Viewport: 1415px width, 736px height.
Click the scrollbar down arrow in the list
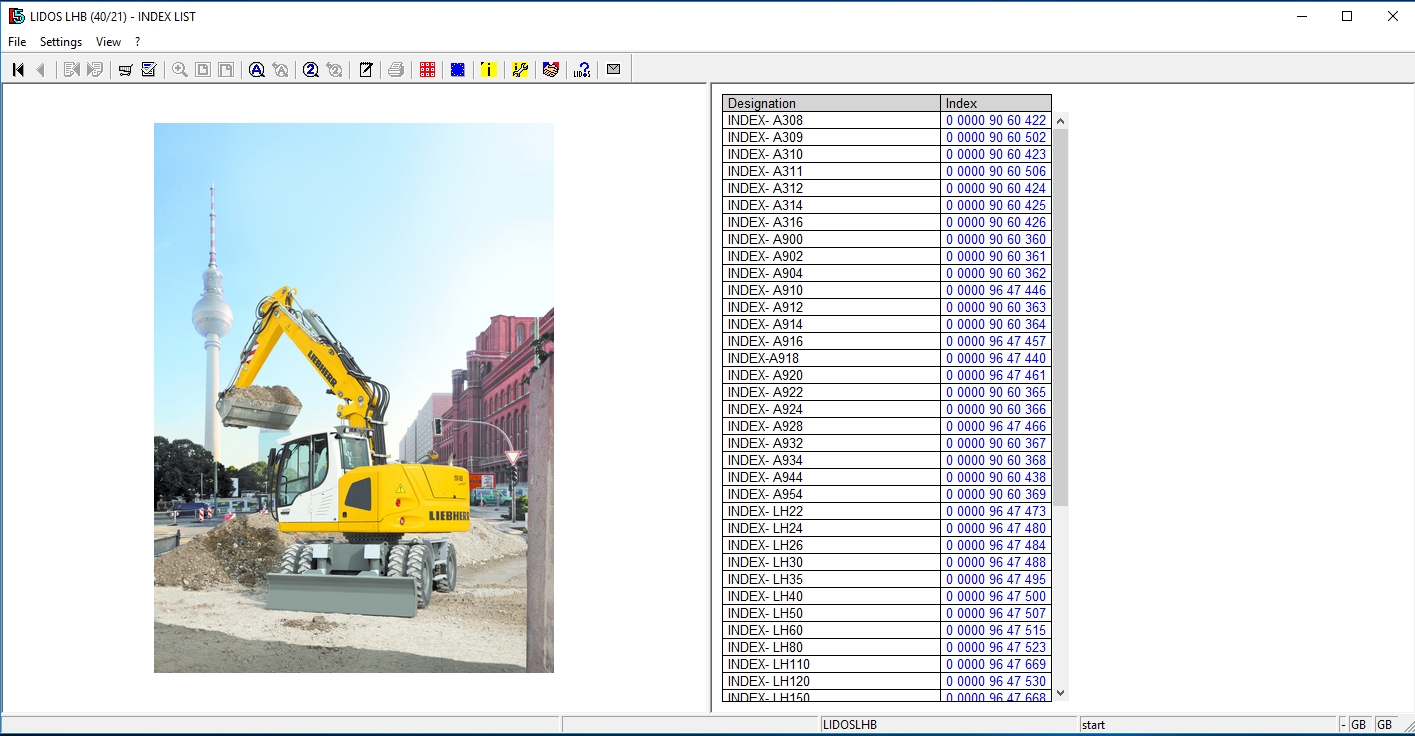pyautogui.click(x=1060, y=692)
